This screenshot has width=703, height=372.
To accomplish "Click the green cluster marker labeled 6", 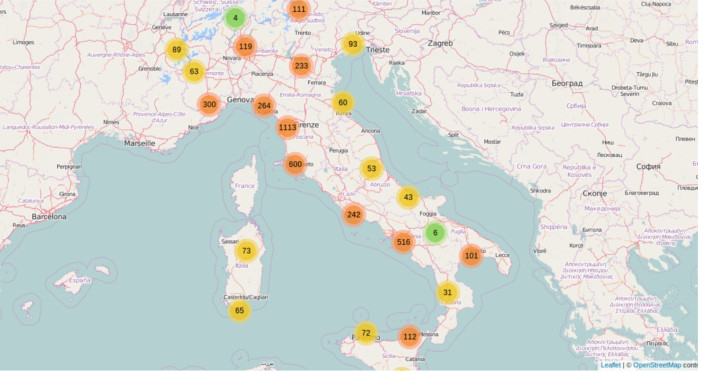I will click(x=435, y=233).
